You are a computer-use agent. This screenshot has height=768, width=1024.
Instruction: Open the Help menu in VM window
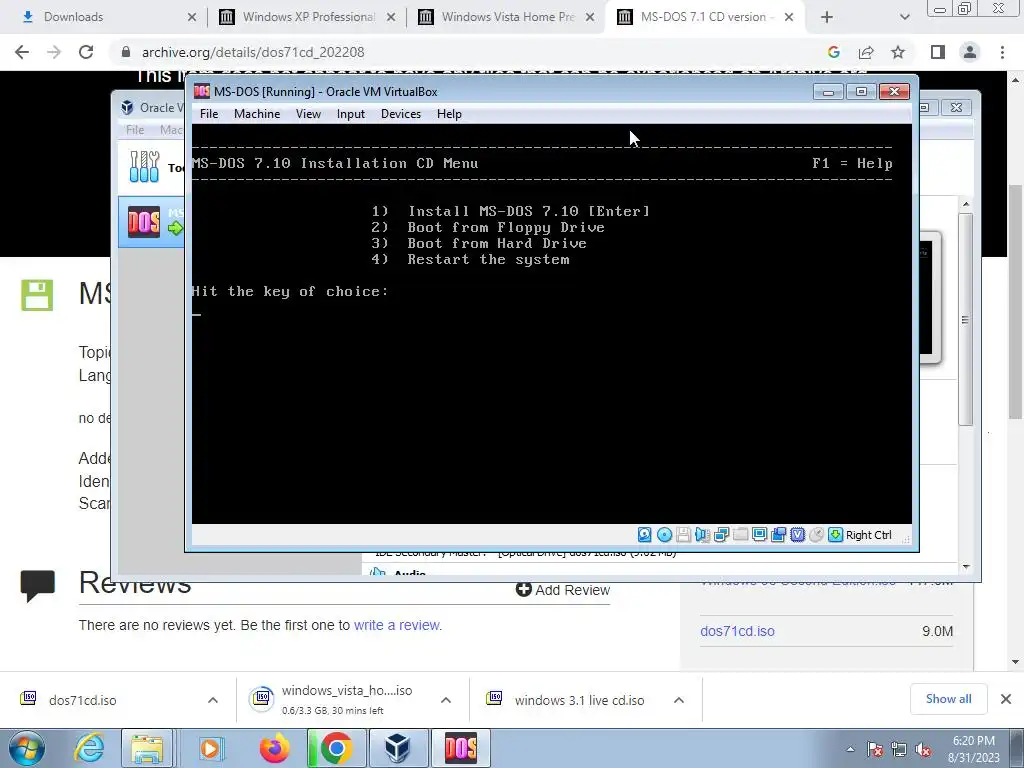click(x=449, y=114)
